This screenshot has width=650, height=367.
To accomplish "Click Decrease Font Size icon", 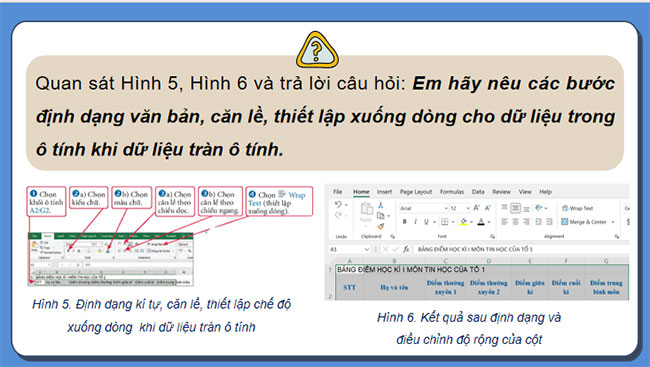I will pyautogui.click(x=488, y=208).
